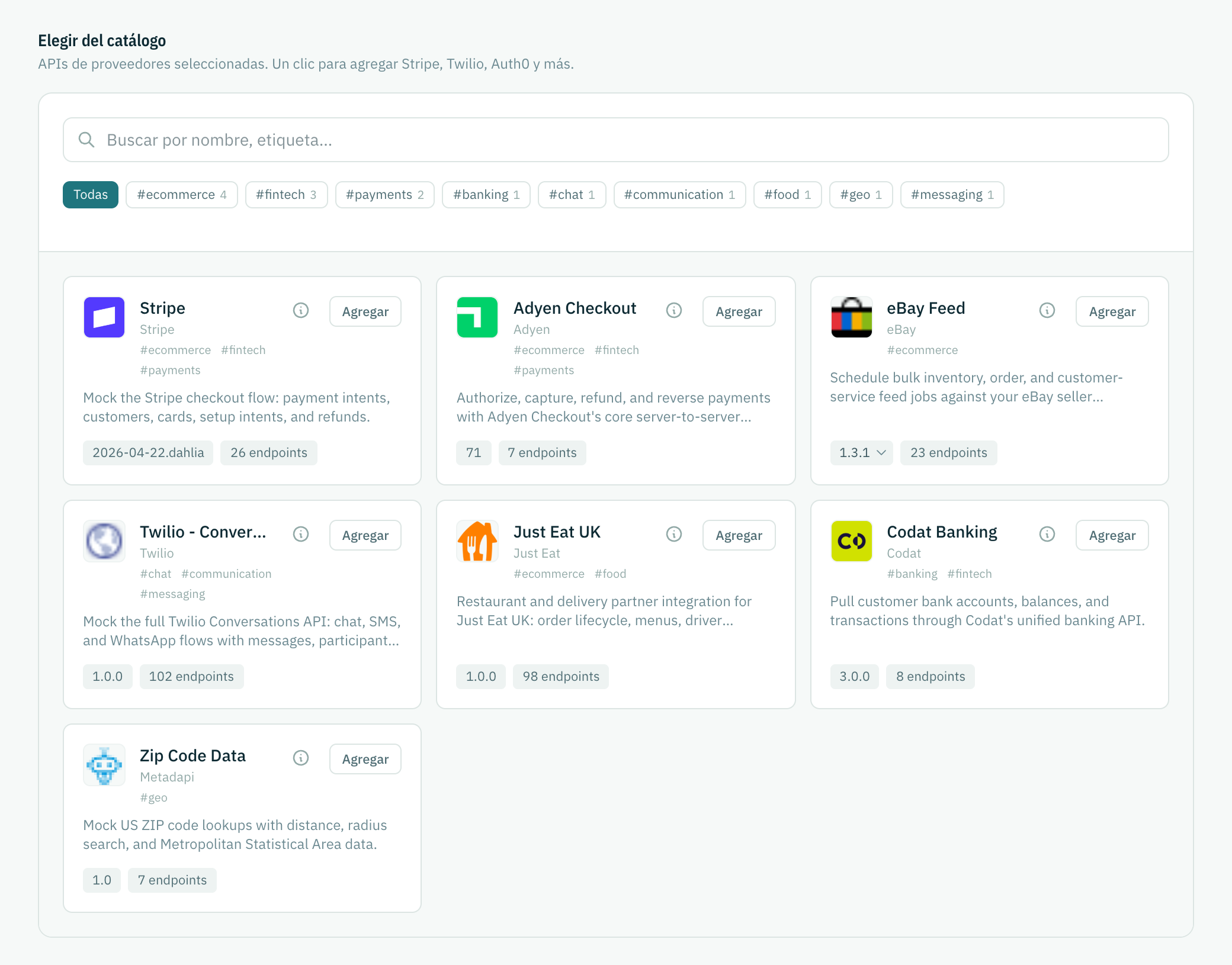This screenshot has height=965, width=1232.
Task: Open info for the Stripe API
Action: (301, 310)
